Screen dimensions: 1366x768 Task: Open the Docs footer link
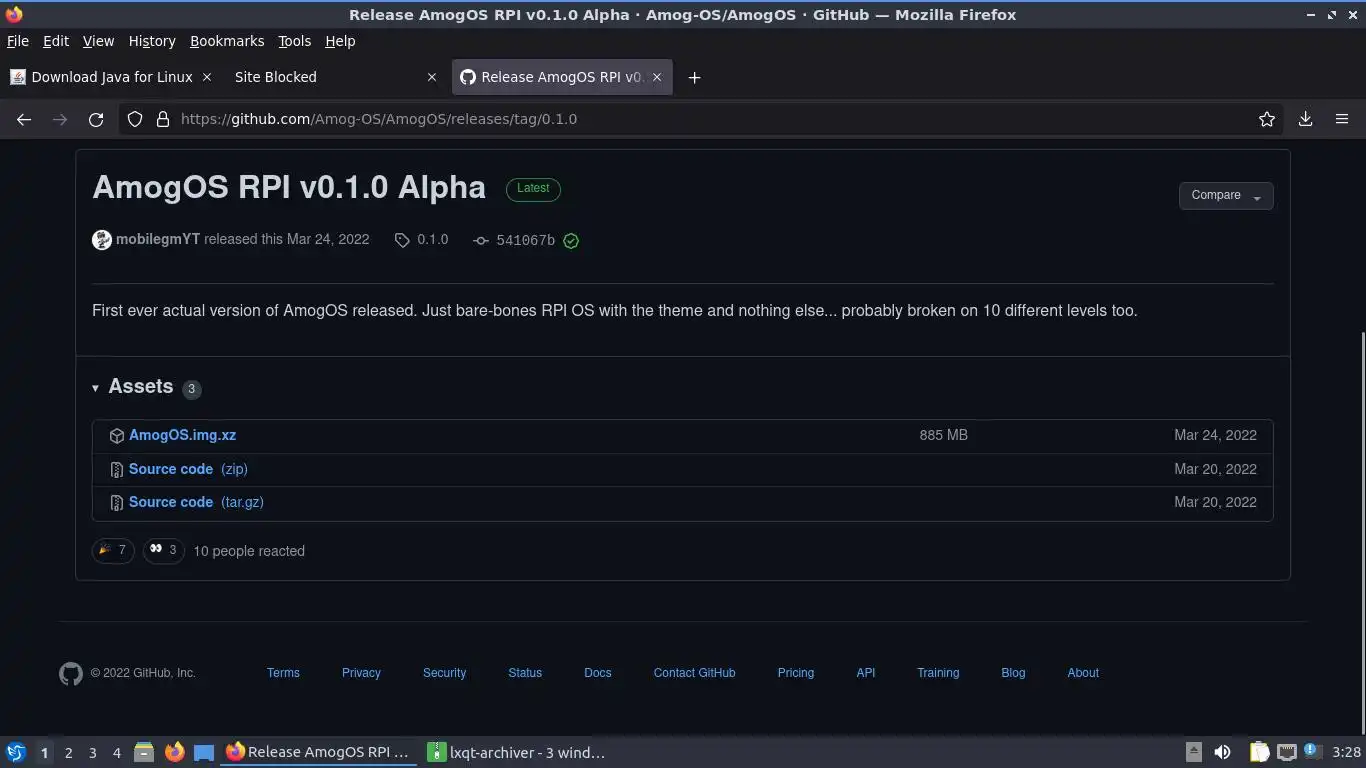[x=598, y=673]
